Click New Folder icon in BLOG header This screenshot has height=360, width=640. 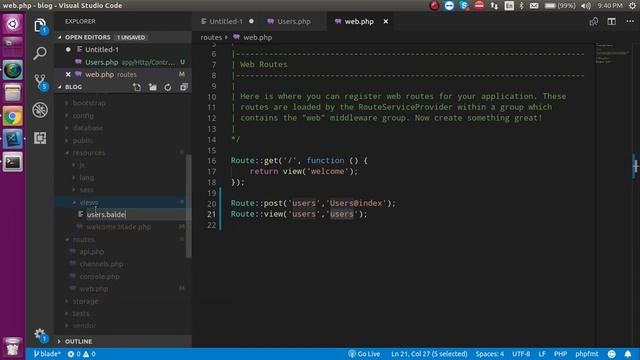[x=153, y=87]
